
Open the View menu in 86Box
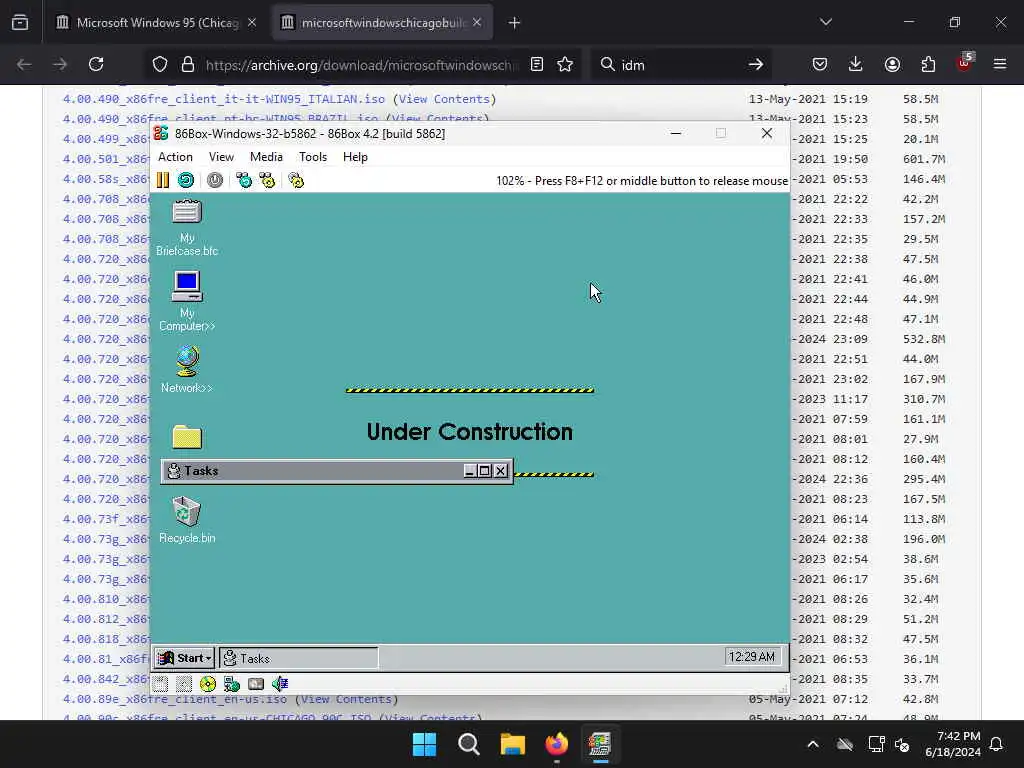click(x=221, y=157)
